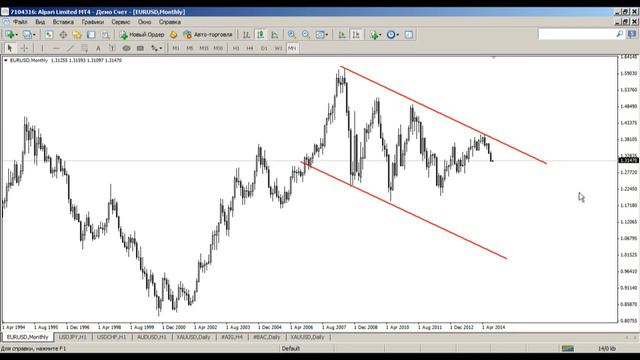Expand the tile-windows icon dropdown arrow
The image size is (640, 360).
tap(327, 35)
